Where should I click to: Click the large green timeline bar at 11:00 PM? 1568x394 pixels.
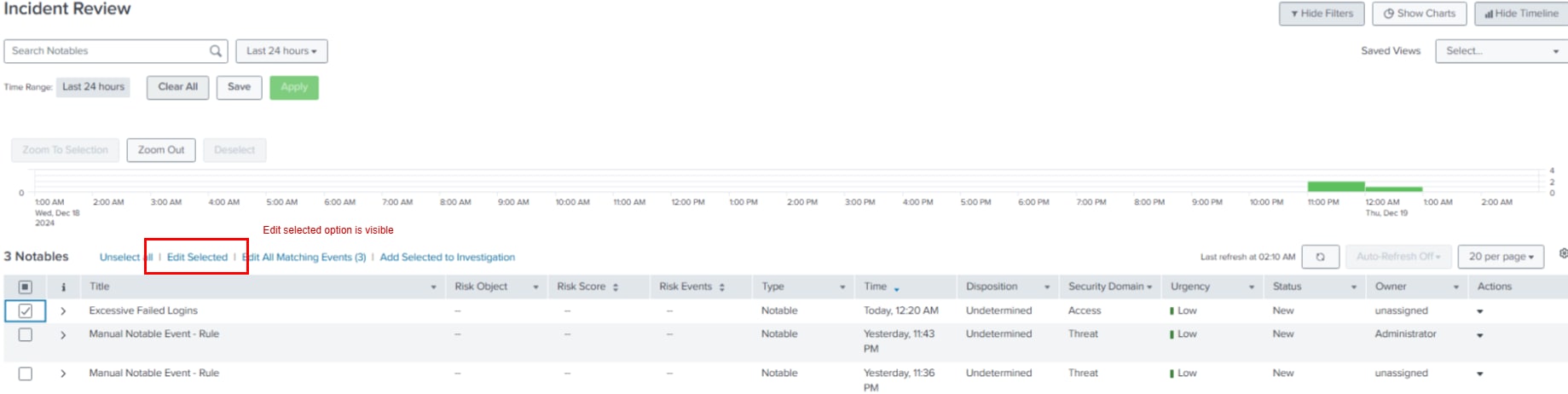point(1336,187)
